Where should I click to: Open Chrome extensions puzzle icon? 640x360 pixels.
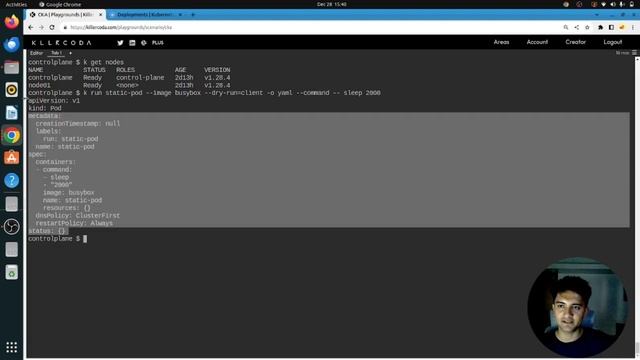(x=600, y=27)
